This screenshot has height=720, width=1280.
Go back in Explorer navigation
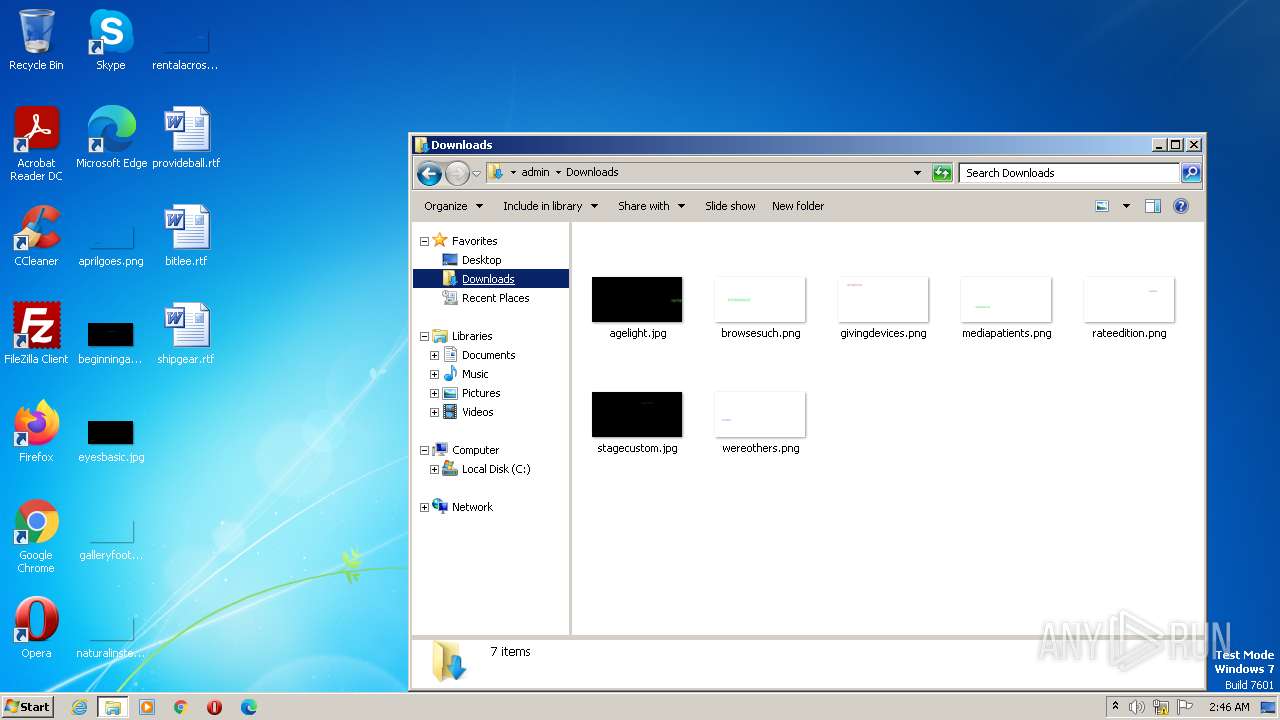(x=429, y=173)
